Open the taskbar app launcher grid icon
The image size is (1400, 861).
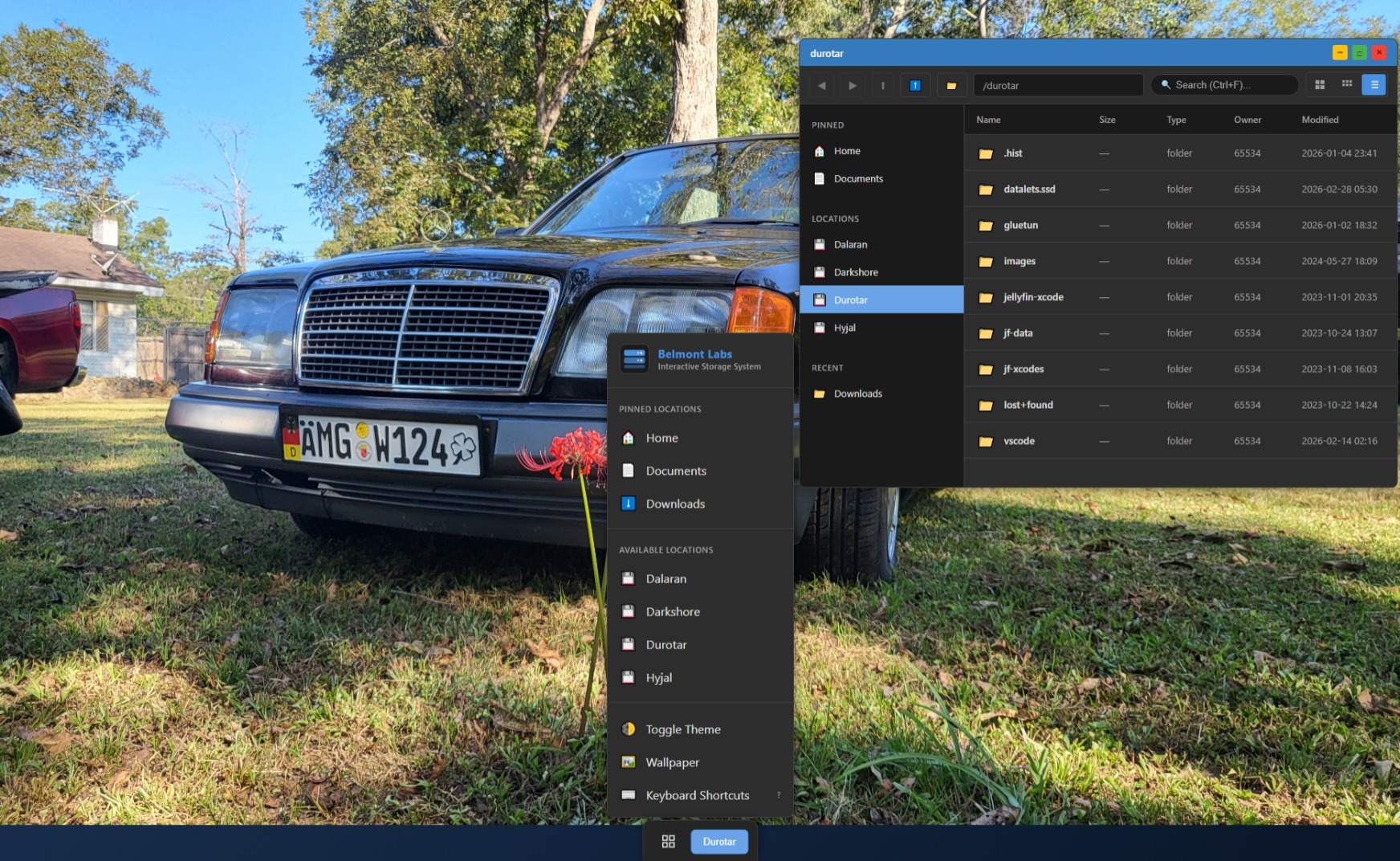668,841
